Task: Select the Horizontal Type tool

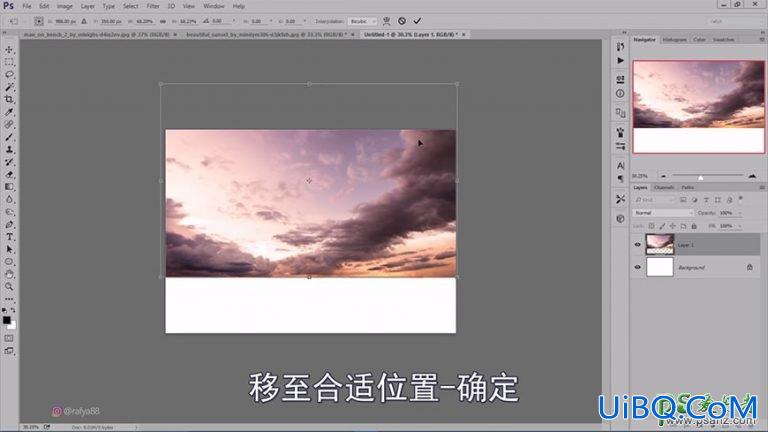Action: click(9, 237)
